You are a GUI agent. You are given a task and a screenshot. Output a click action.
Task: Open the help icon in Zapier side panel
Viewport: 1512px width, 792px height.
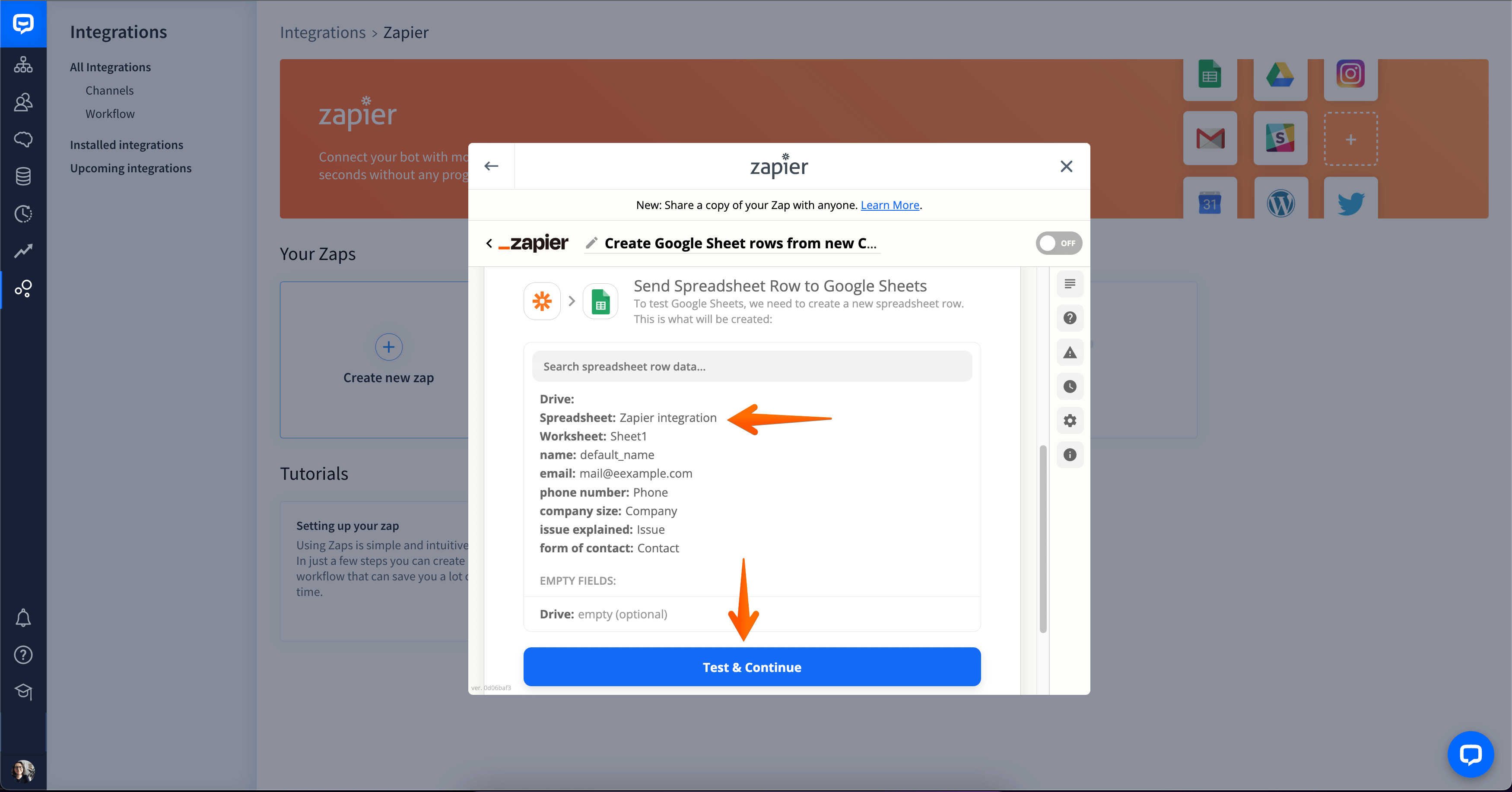point(1070,318)
